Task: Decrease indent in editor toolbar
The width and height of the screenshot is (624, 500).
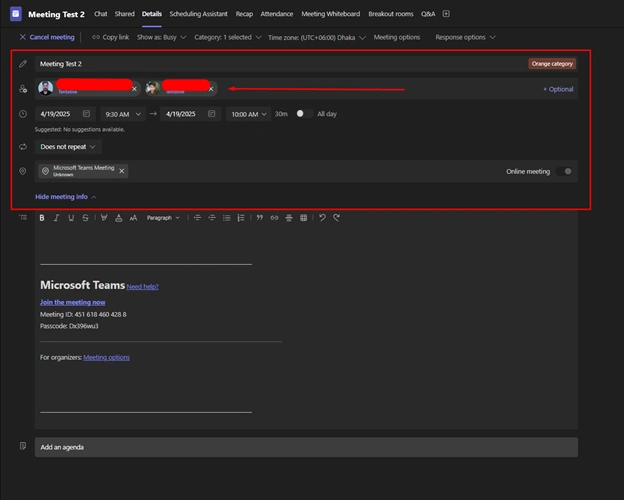Action: [x=197, y=218]
